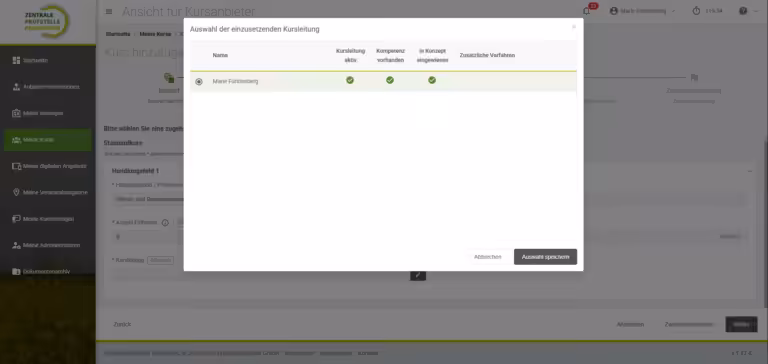
Task: Open Meine Administratoren in sidebar
Action: (x=48, y=245)
